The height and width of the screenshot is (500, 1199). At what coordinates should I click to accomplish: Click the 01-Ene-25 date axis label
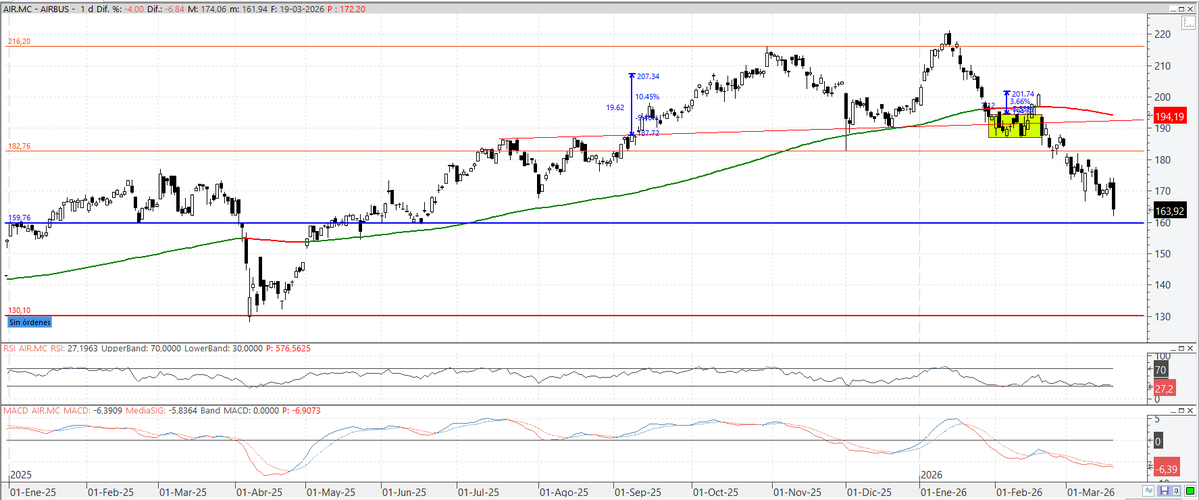(x=31, y=492)
